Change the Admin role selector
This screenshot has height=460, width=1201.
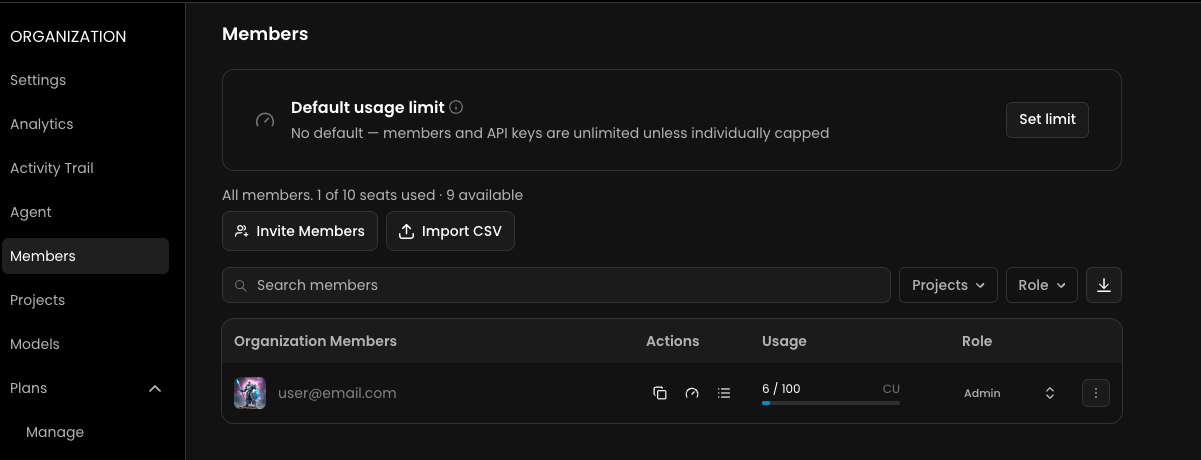1010,393
